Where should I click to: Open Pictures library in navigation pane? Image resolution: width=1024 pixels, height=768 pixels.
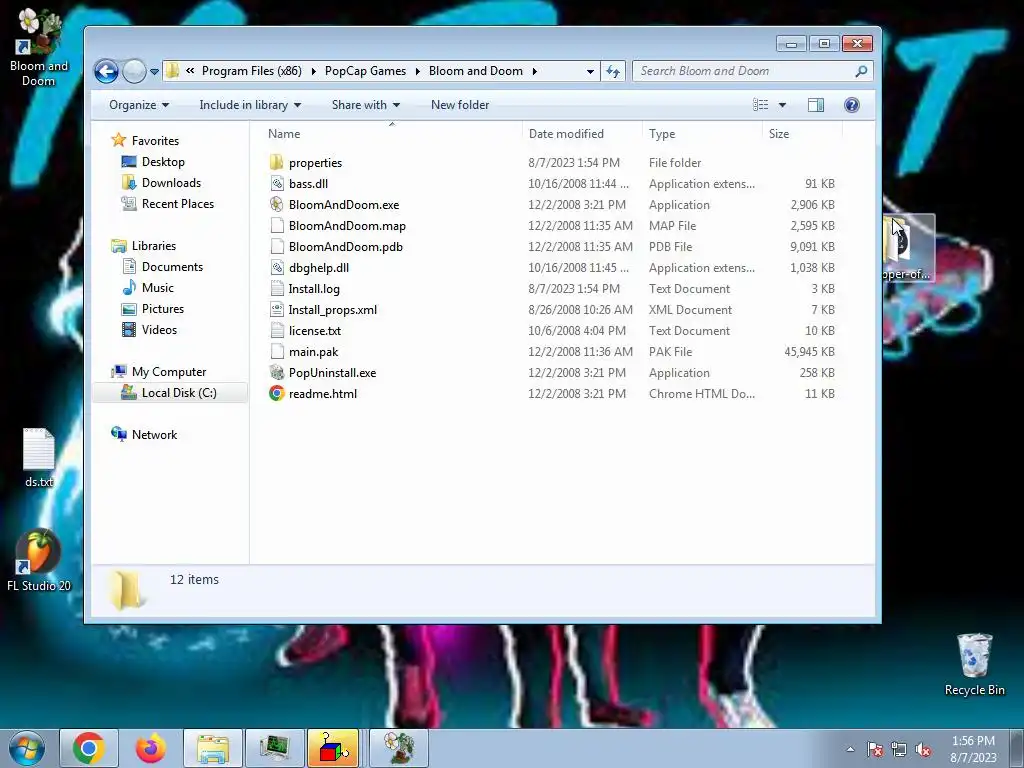[x=163, y=308]
